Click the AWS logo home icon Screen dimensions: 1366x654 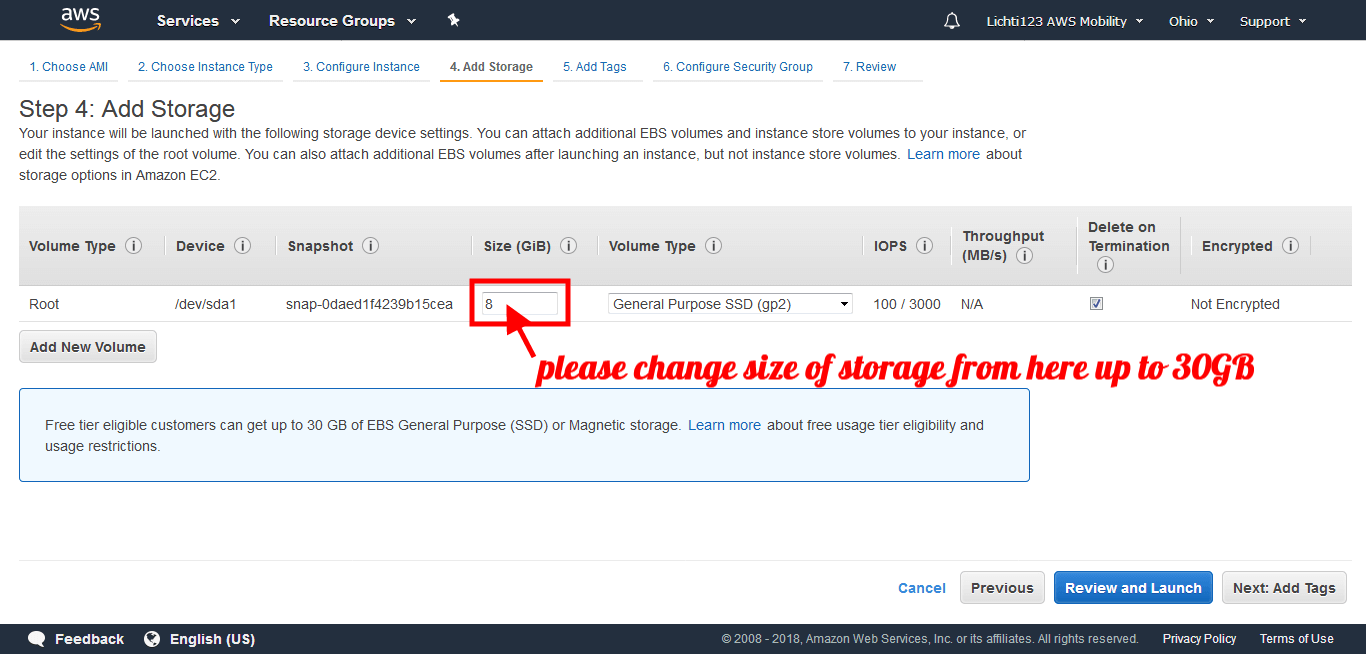(80, 20)
